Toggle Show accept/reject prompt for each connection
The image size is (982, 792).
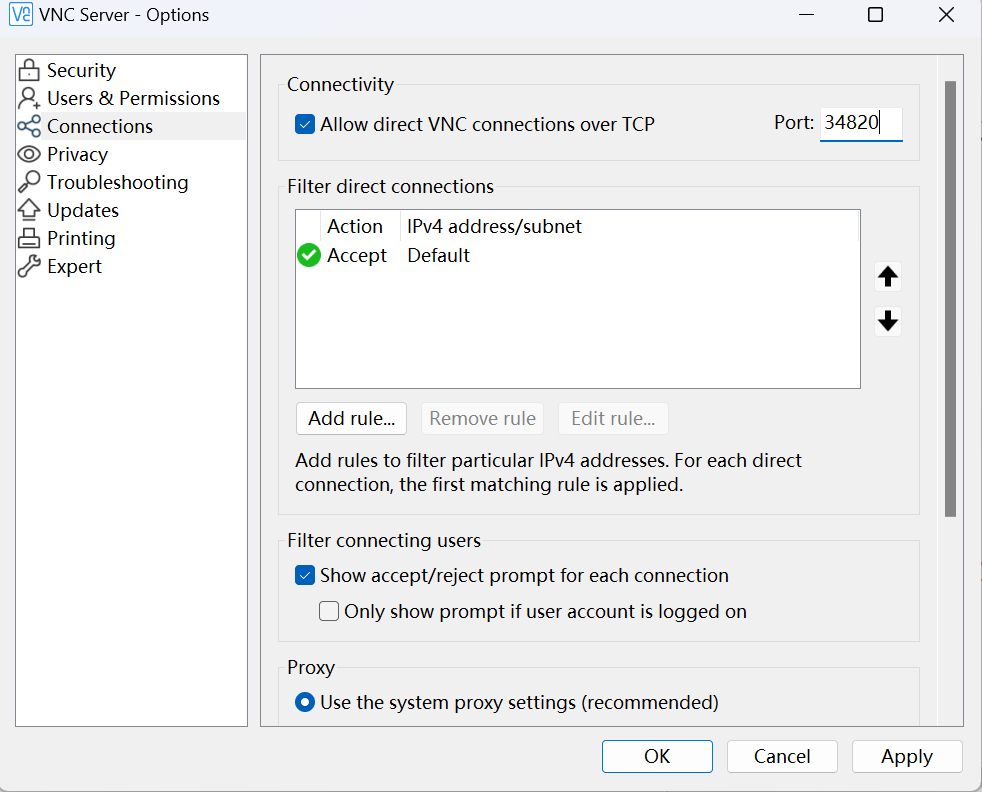[x=305, y=575]
